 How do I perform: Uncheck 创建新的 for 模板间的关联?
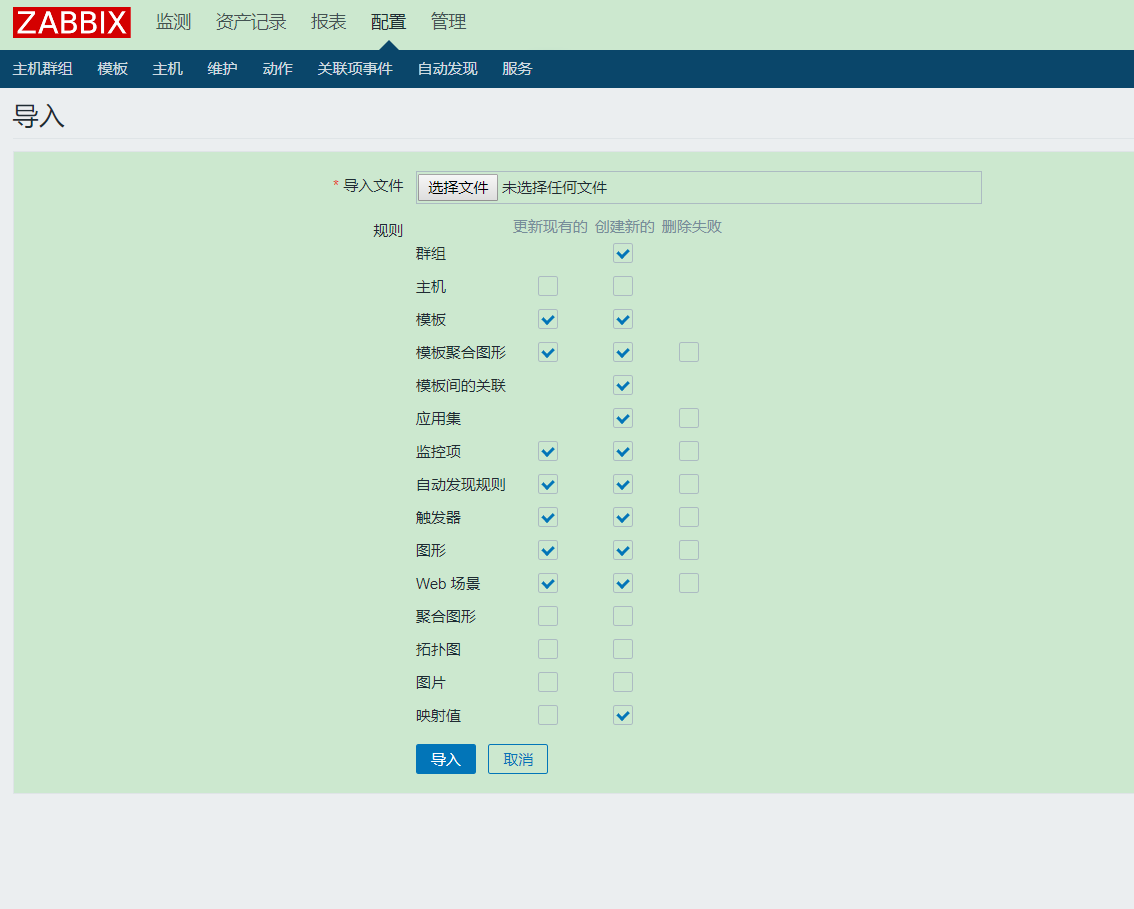pos(623,385)
